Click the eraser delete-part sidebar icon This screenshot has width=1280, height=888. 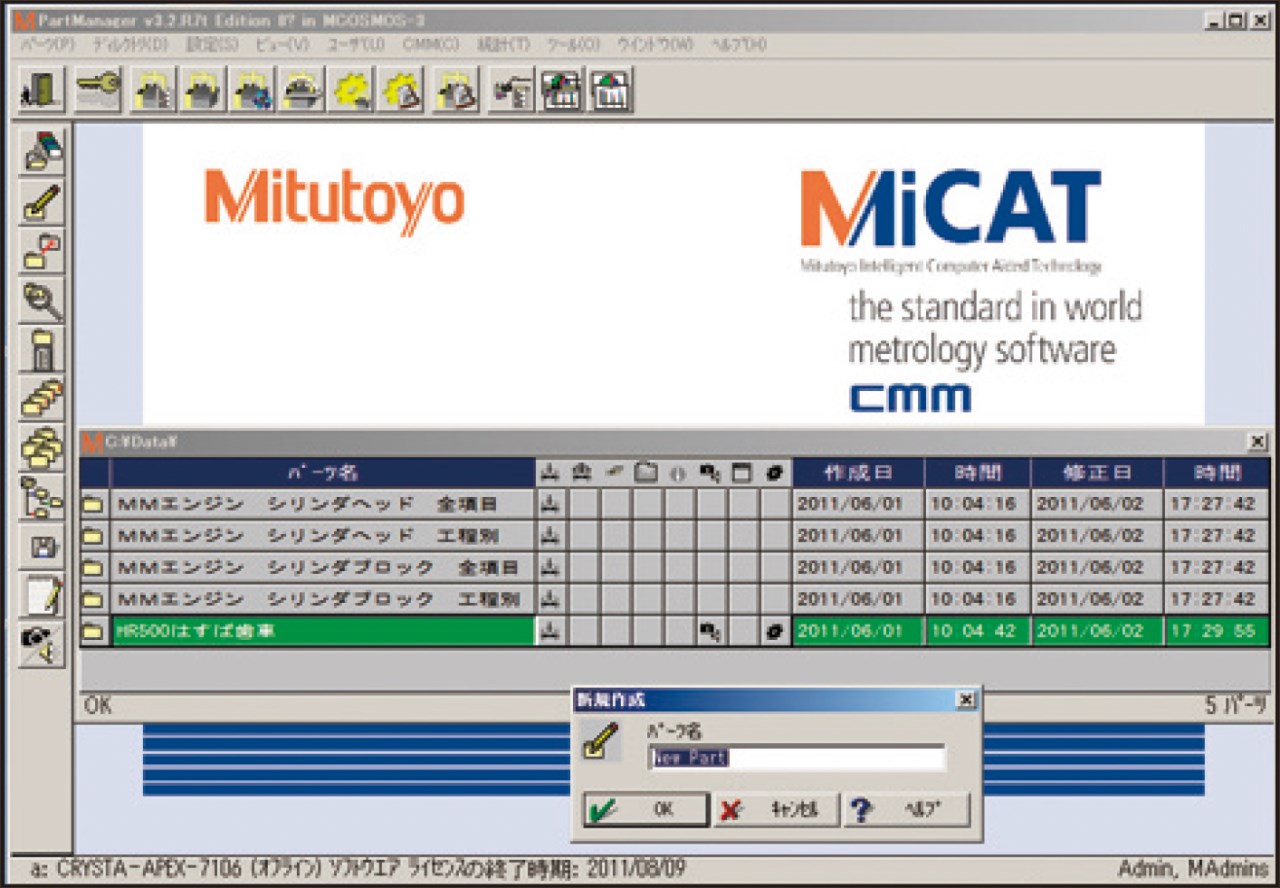43,152
